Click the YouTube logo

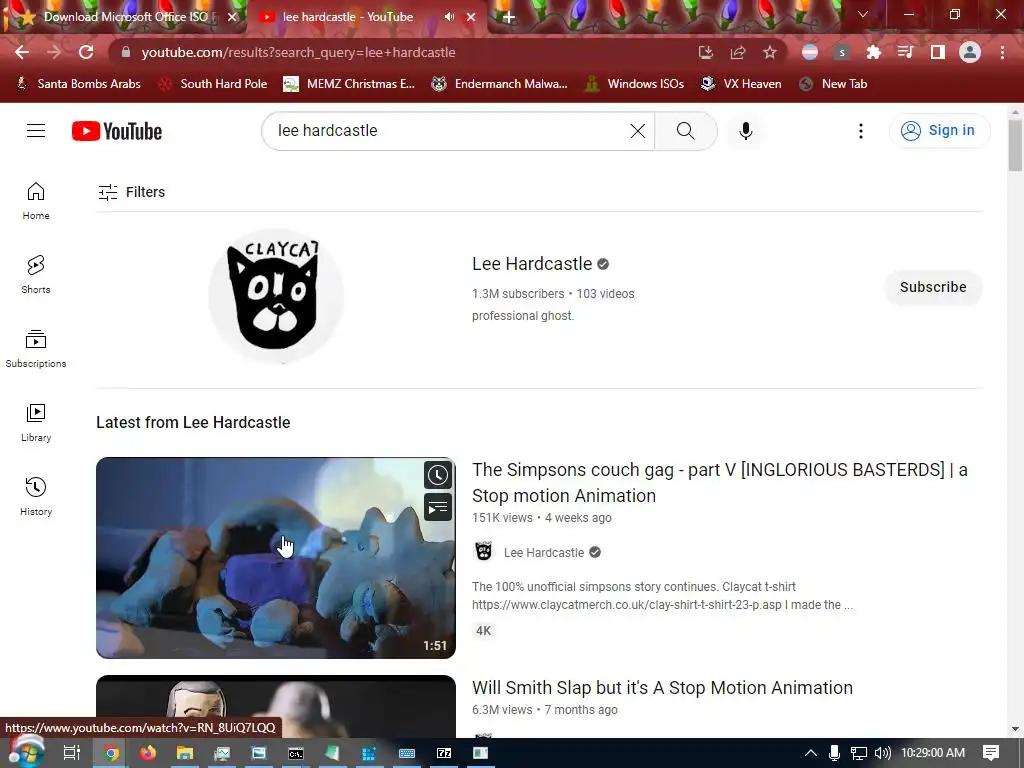(117, 131)
